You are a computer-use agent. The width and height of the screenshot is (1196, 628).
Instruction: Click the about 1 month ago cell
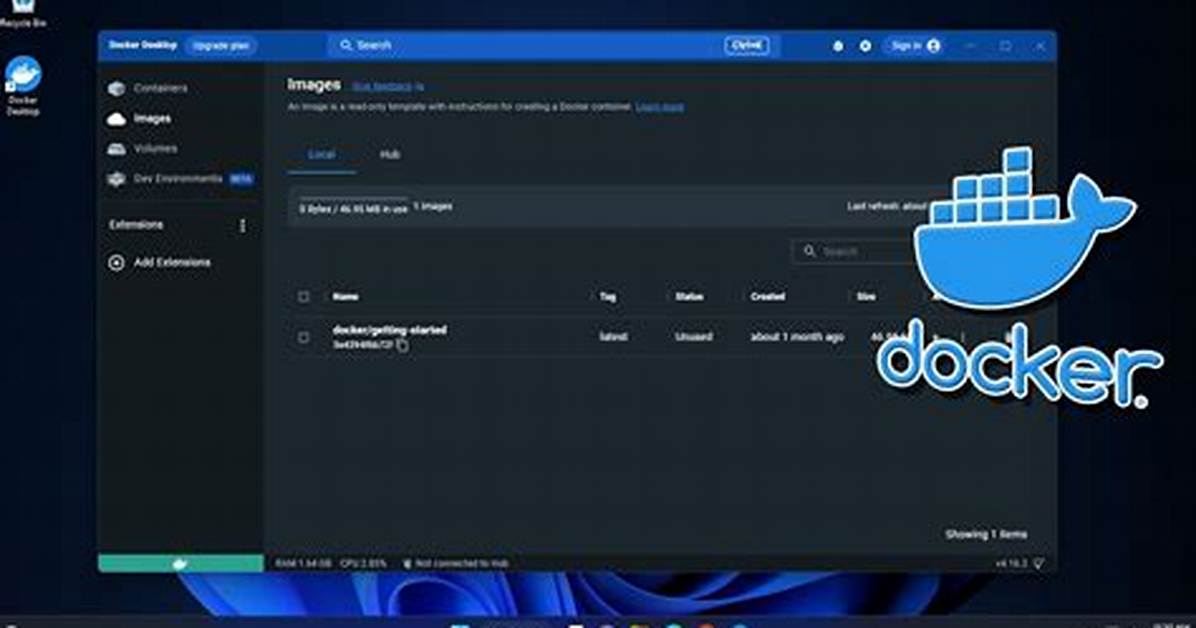pyautogui.click(x=797, y=337)
